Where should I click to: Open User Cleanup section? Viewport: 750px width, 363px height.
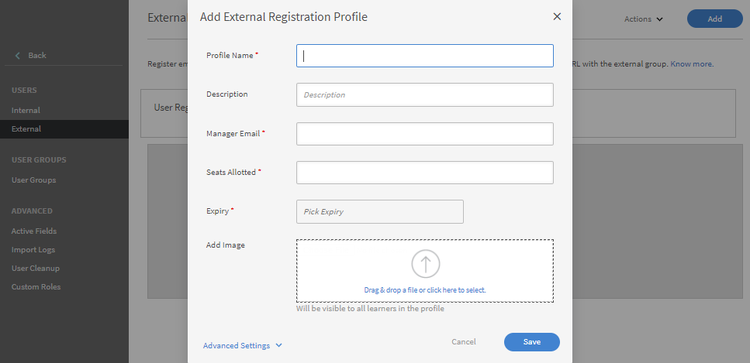[x=35, y=268]
